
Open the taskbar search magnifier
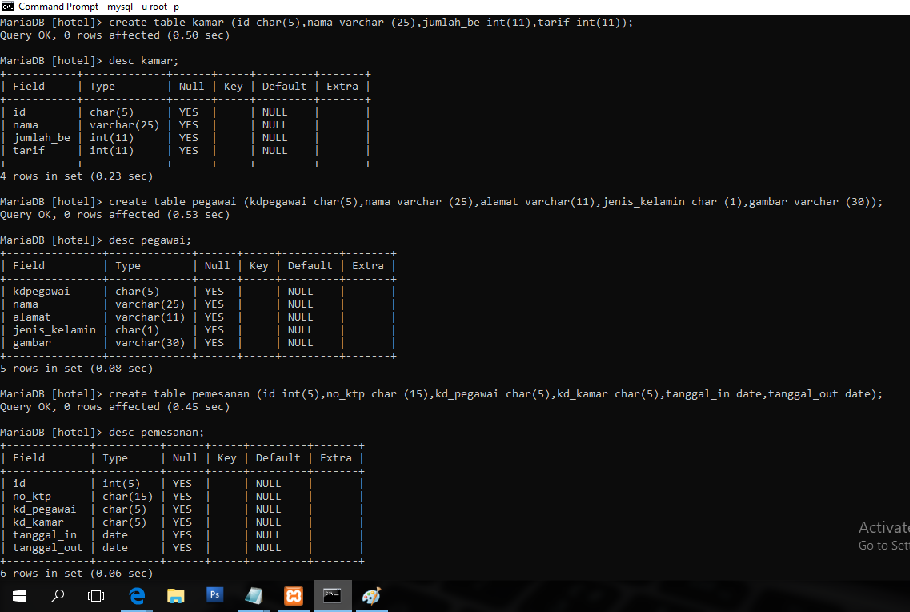(57, 596)
